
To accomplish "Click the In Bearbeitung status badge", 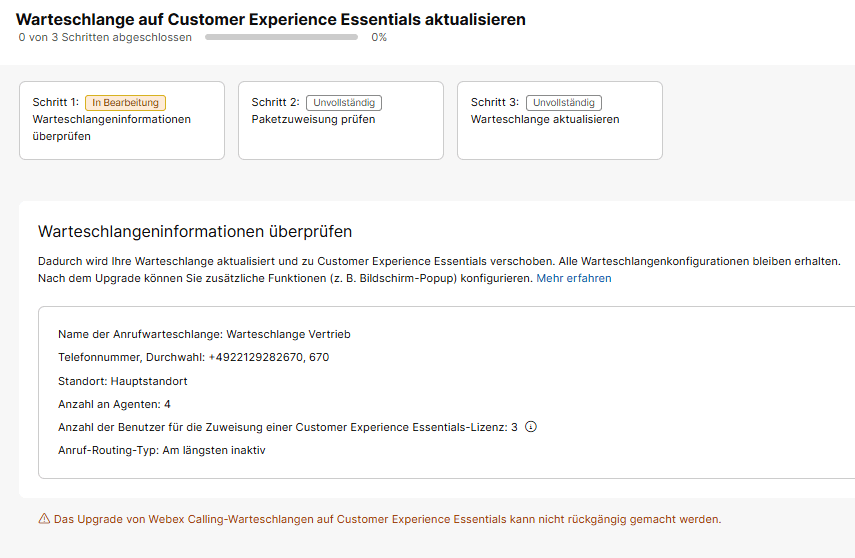I will (125, 102).
